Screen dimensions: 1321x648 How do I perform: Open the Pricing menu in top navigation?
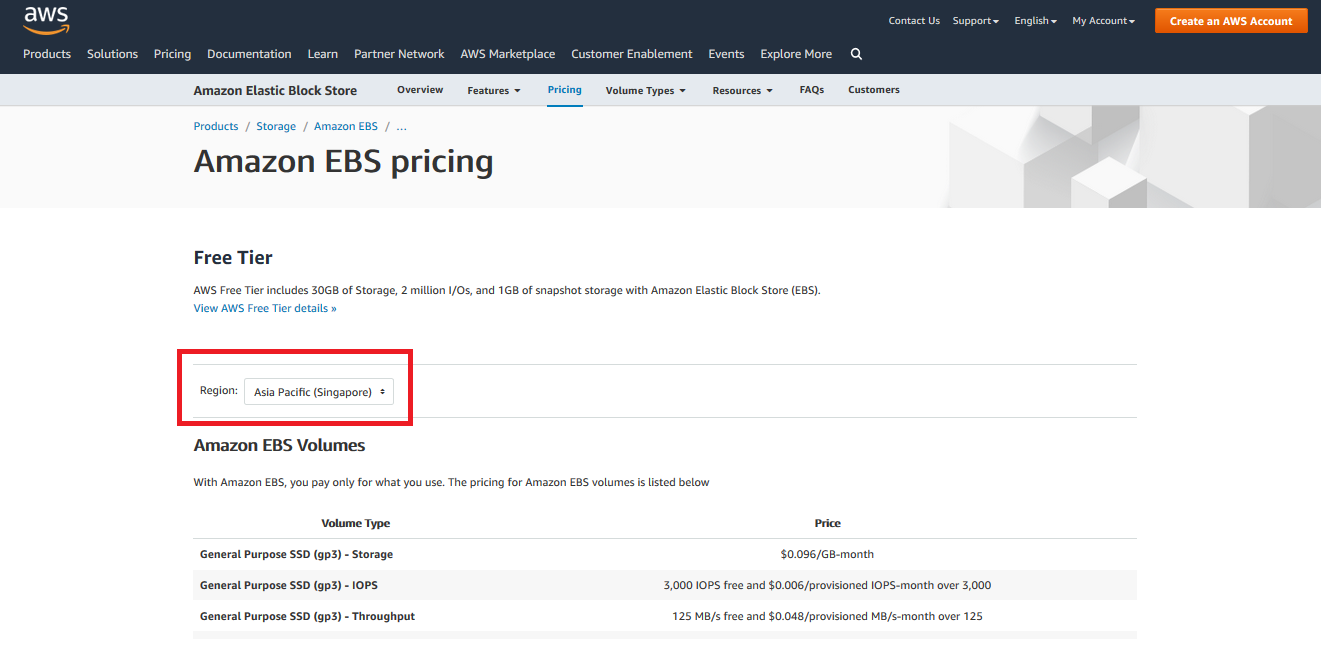(x=172, y=54)
